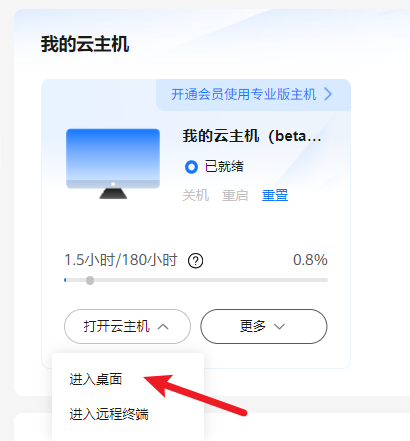Click the up chevron on 打开云主机
This screenshot has height=441, width=410.
(x=163, y=327)
